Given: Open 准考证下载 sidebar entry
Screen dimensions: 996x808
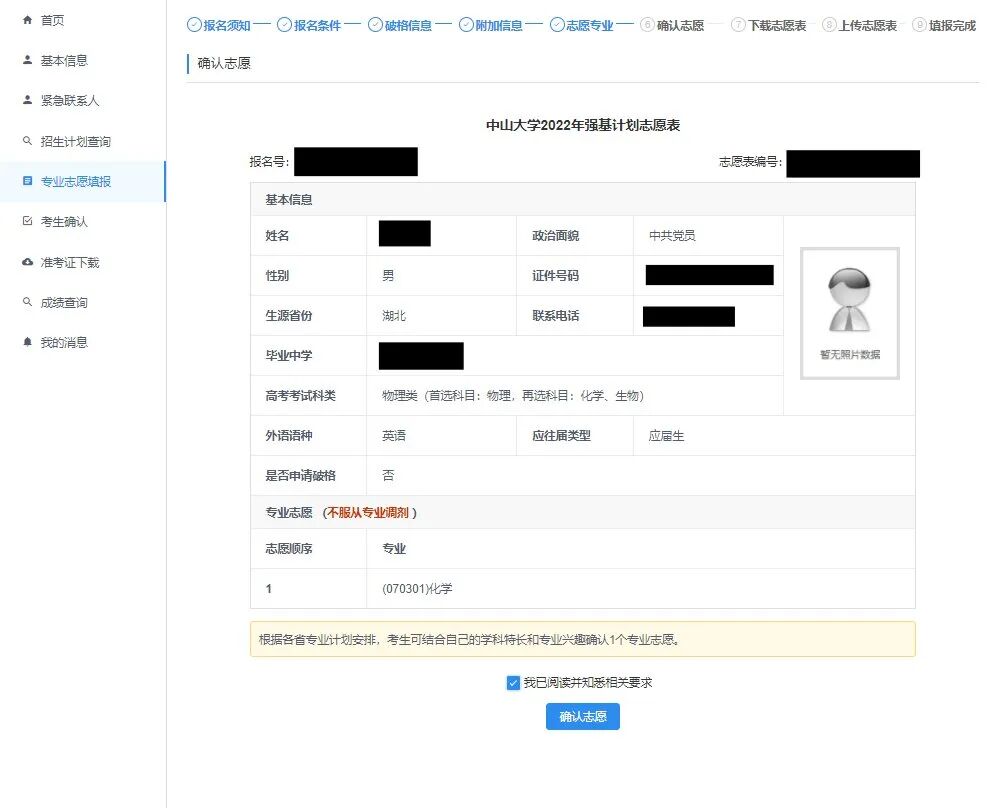Looking at the screenshot, I should pyautogui.click(x=83, y=262).
